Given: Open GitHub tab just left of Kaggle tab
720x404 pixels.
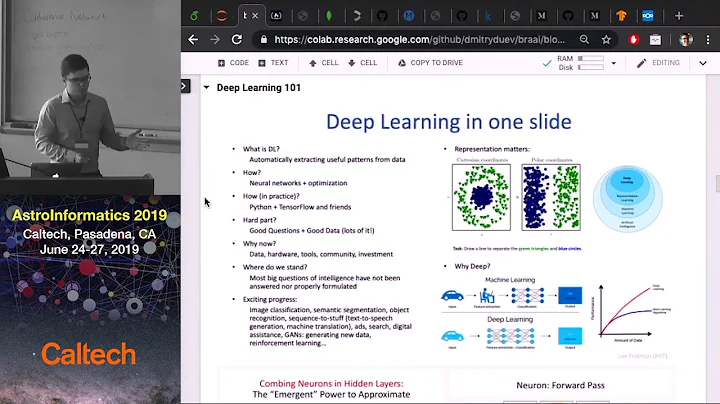Looking at the screenshot, I should coord(462,16).
